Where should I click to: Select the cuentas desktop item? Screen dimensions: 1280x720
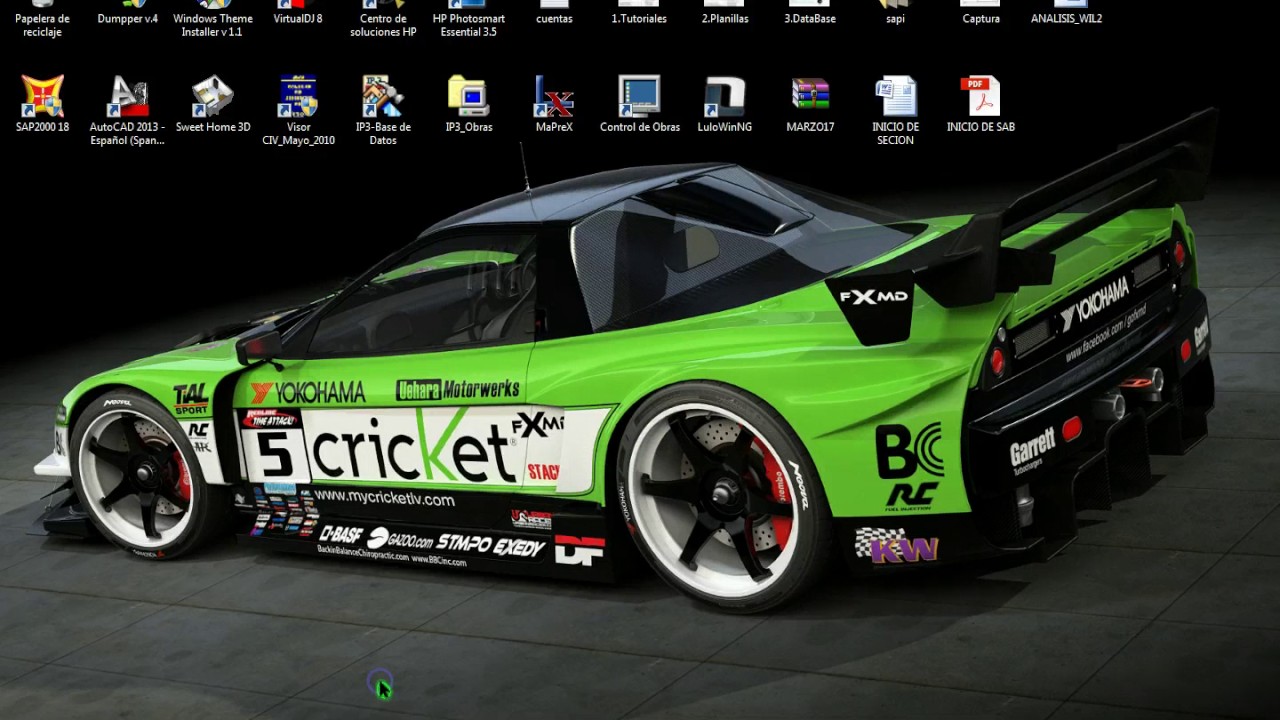(554, 13)
